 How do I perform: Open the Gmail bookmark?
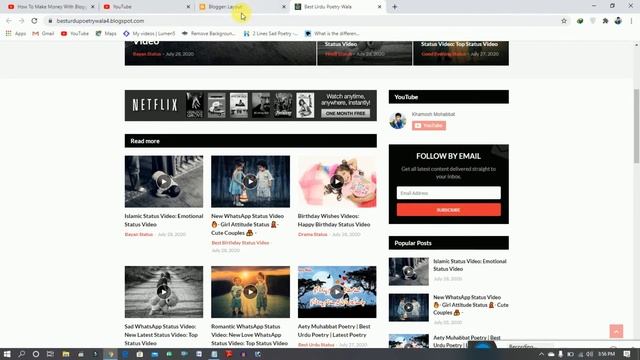pyautogui.click(x=43, y=33)
